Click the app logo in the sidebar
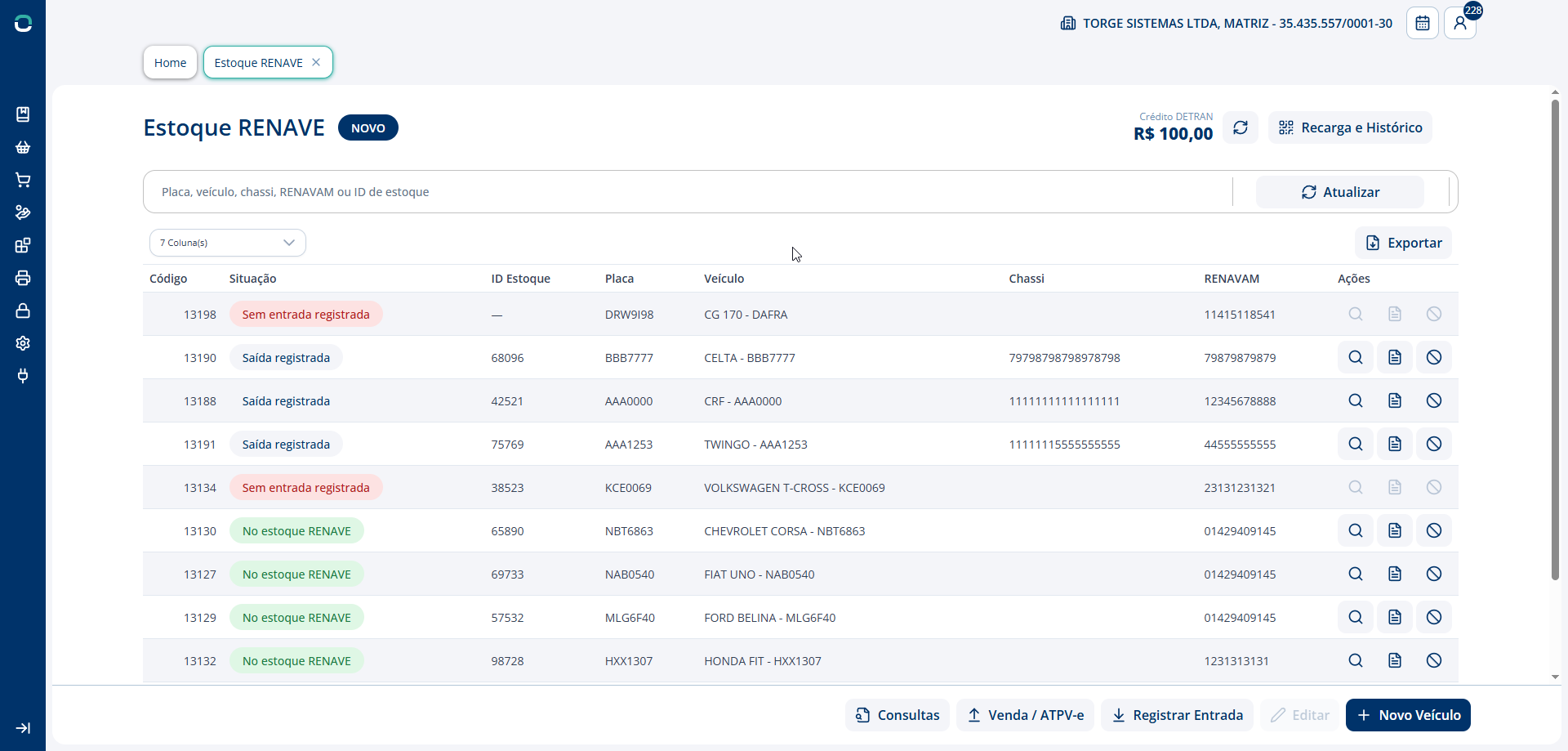 point(23,24)
